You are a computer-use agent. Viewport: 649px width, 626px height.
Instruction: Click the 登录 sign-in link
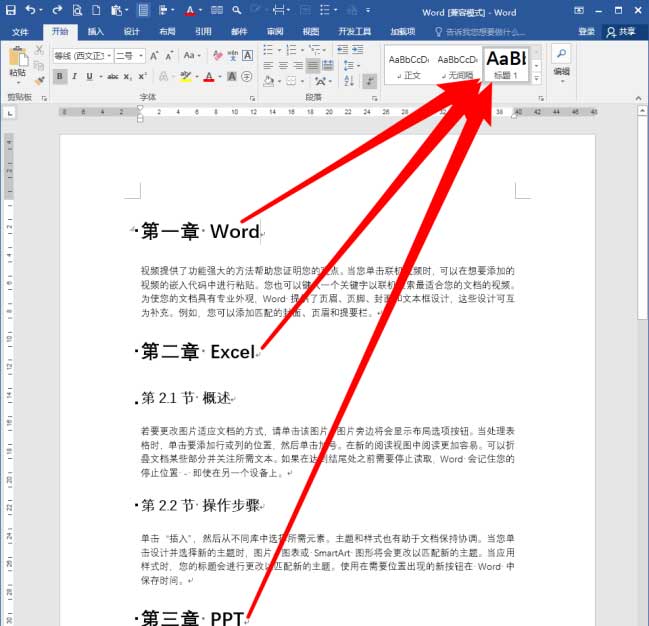tap(586, 31)
